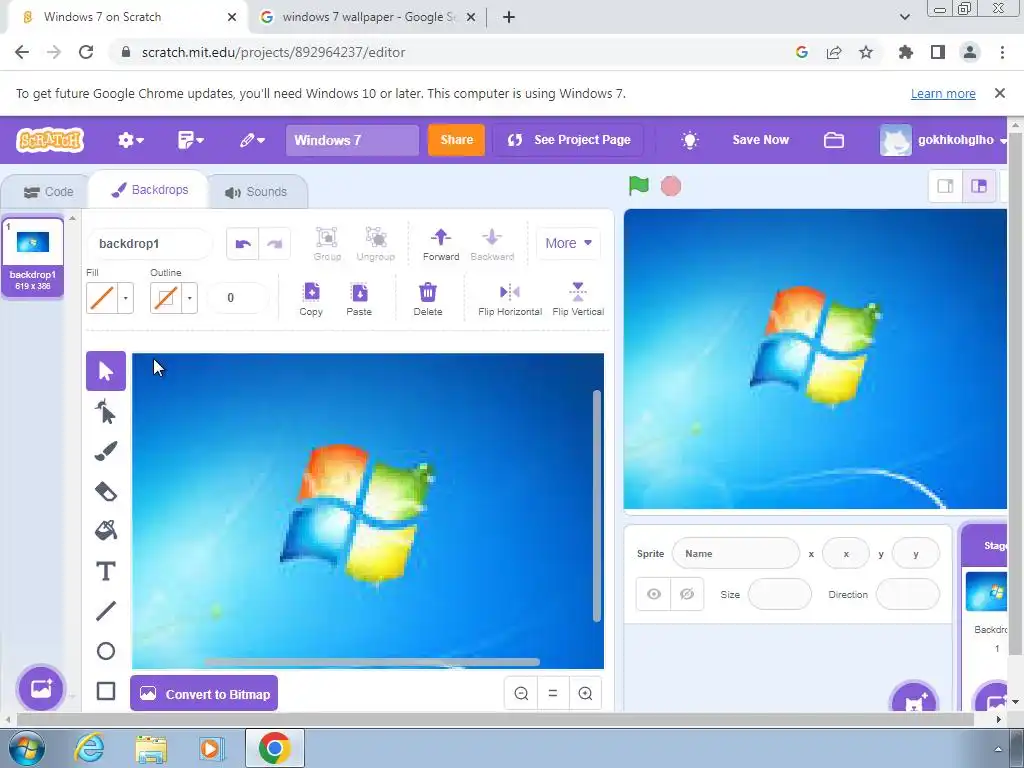Open My Stuff folder icon
This screenshot has height=768, width=1024.
coord(834,140)
